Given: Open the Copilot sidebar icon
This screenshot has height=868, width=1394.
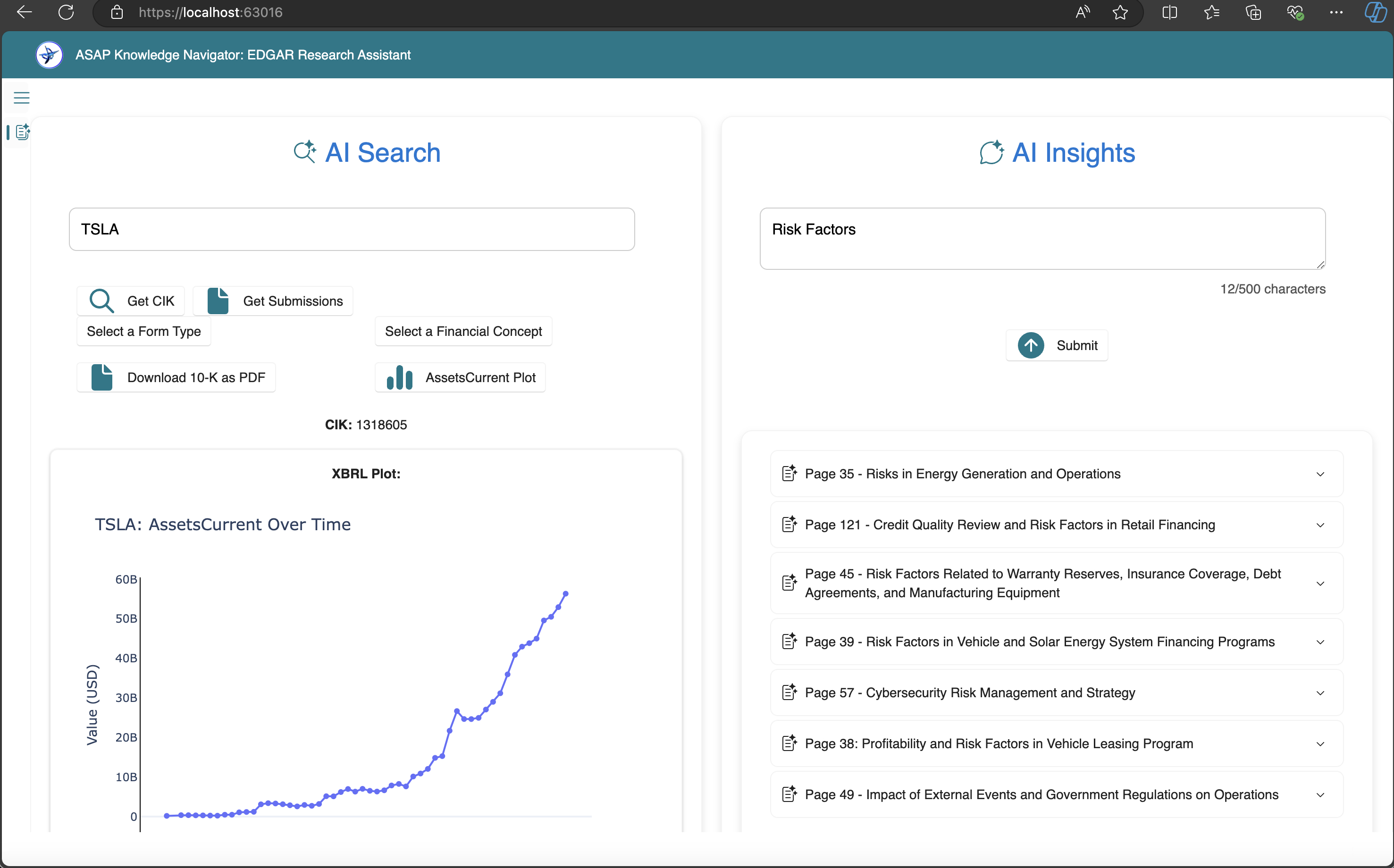Looking at the screenshot, I should [x=1375, y=12].
